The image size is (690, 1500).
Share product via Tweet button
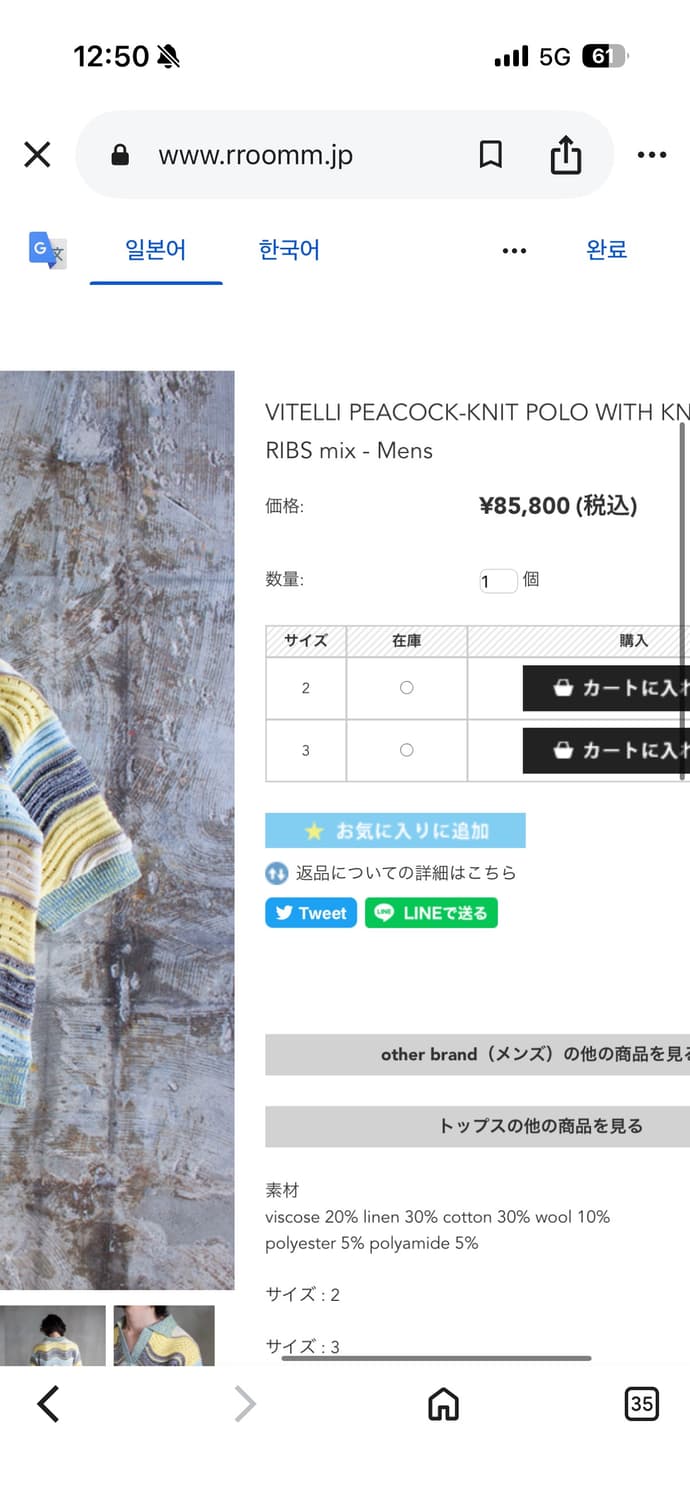[x=311, y=913]
